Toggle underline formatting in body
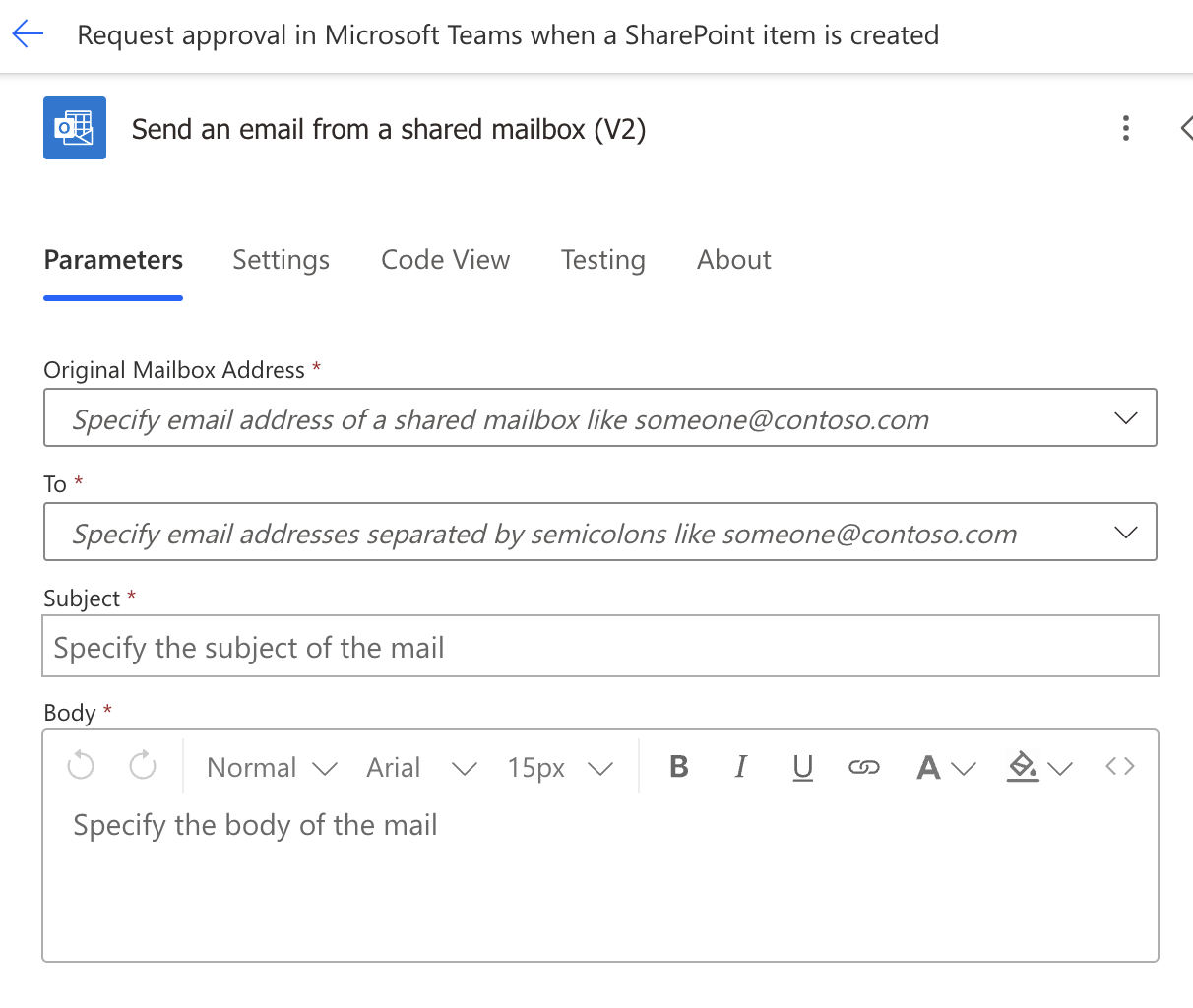Image resolution: width=1193 pixels, height=1008 pixels. click(802, 766)
